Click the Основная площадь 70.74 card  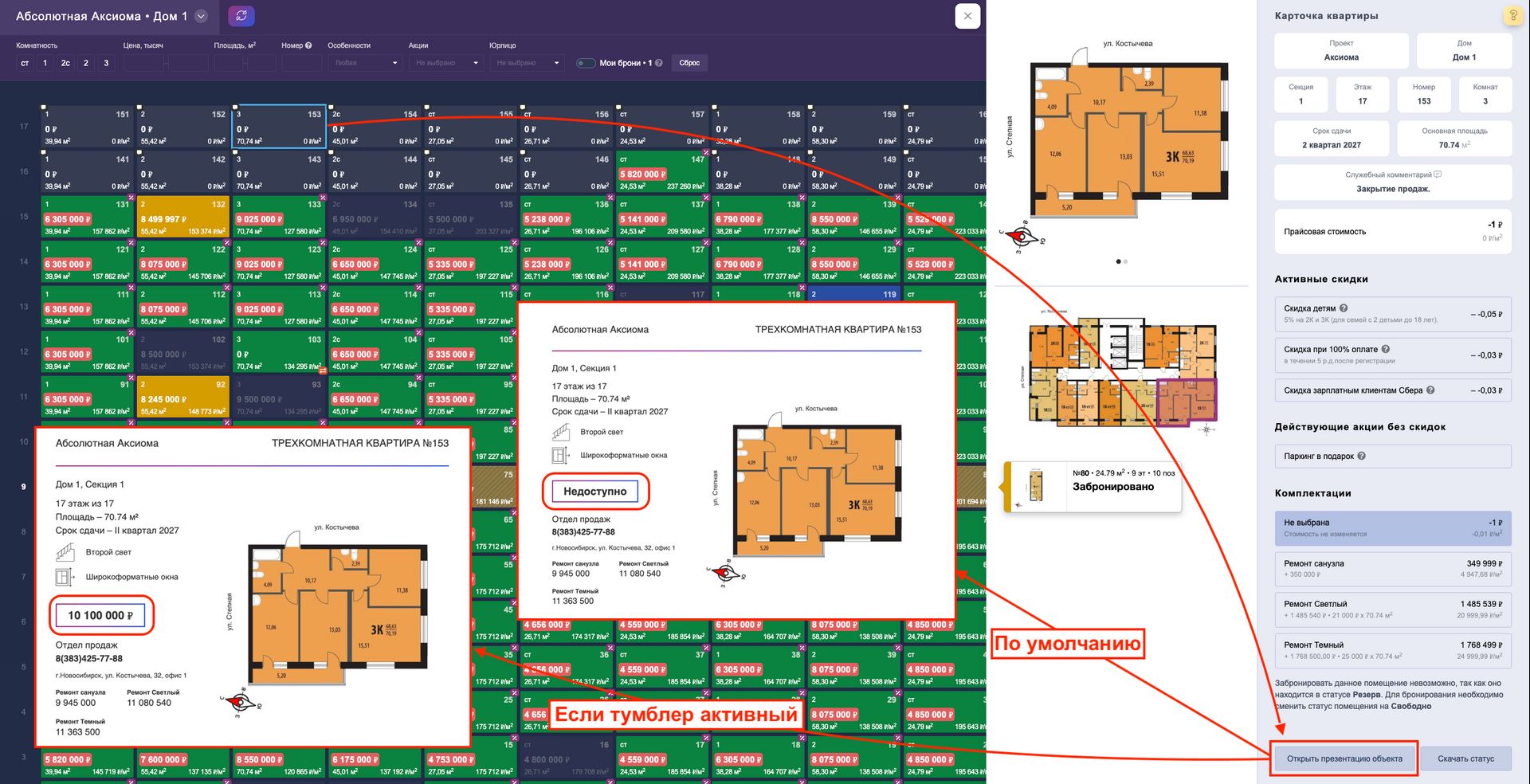click(1454, 138)
